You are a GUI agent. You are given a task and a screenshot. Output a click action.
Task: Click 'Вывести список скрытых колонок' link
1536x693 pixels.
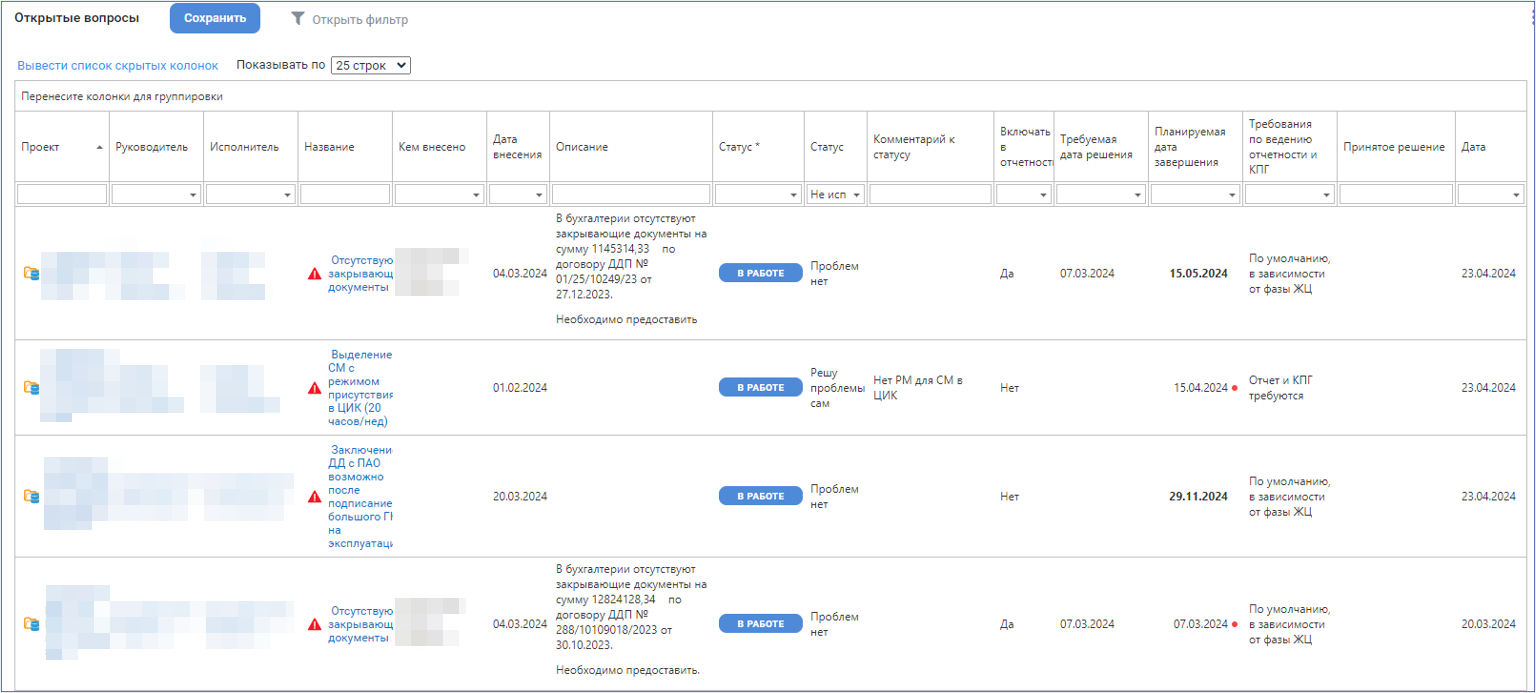point(117,65)
